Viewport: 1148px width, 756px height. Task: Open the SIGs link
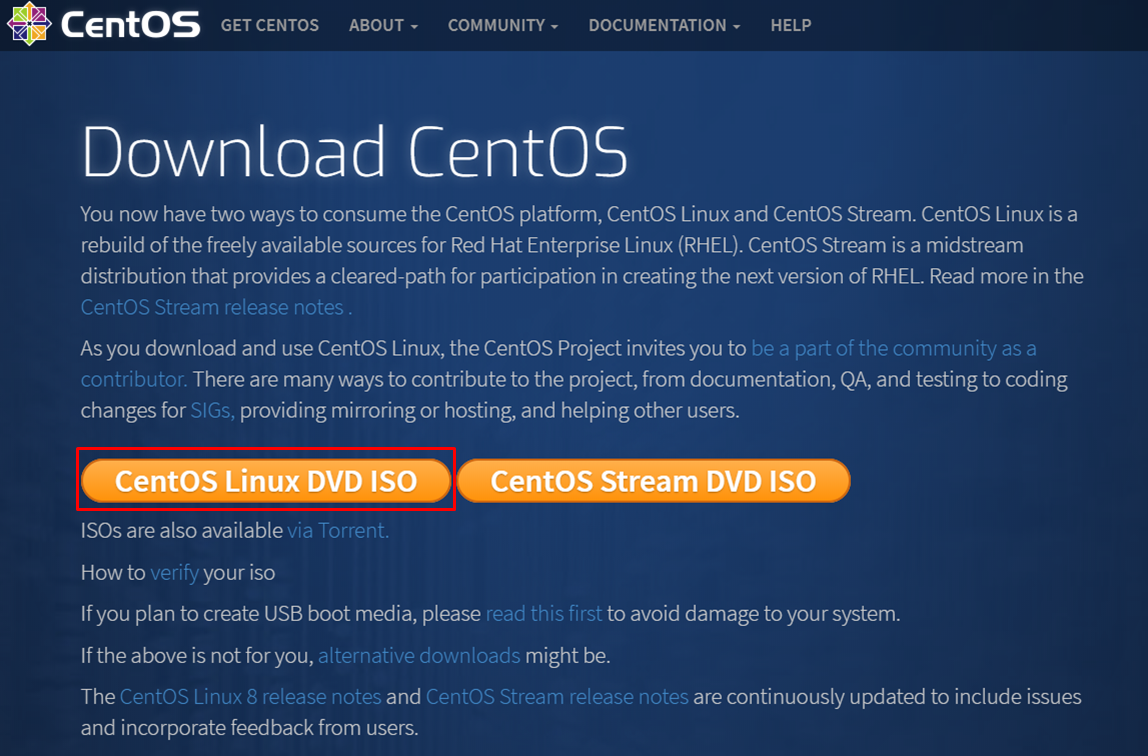coord(212,411)
